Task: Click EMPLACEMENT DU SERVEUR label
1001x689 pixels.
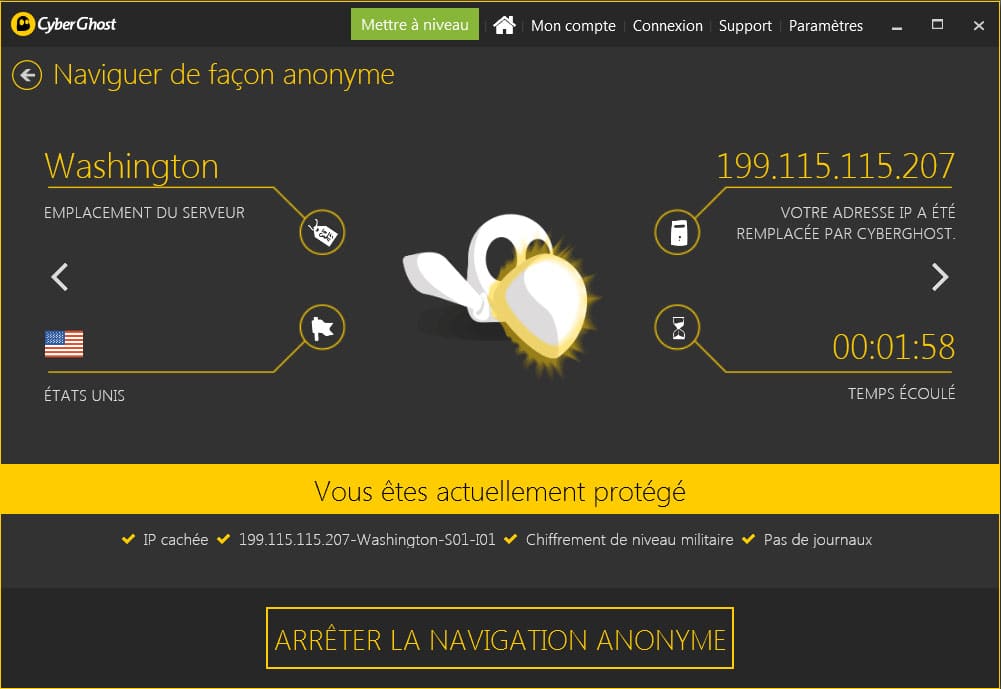Action: 144,213
